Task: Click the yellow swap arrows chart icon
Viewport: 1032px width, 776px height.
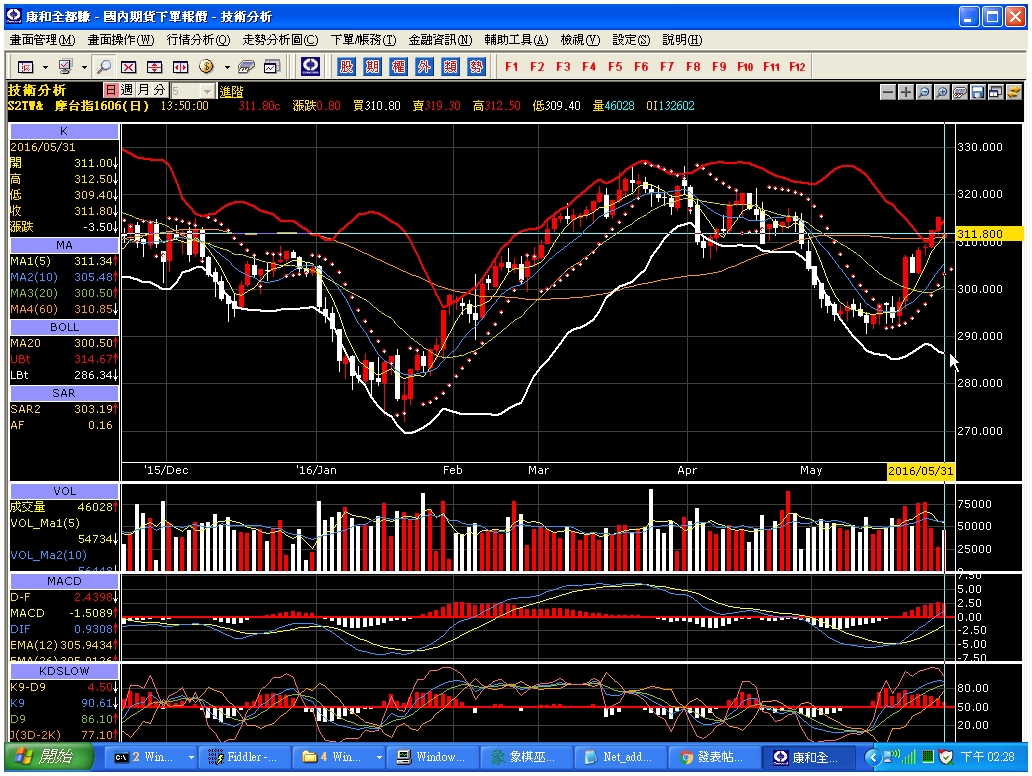Action: pos(1014,92)
